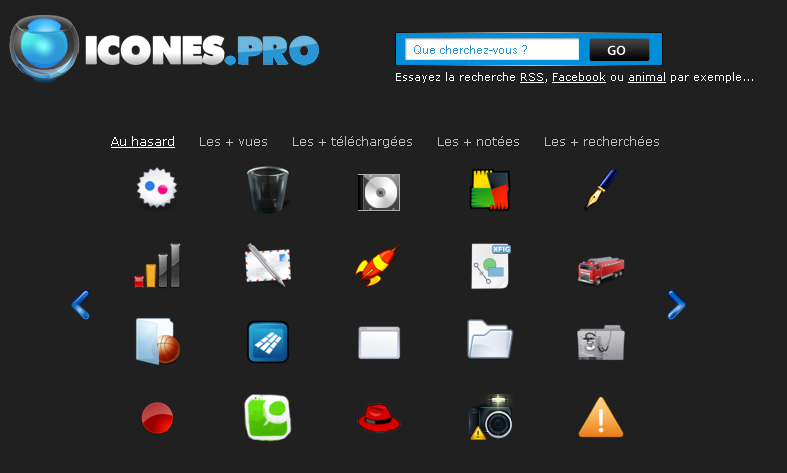Select the red and yellow rocket icon
The image size is (787, 473).
point(378,265)
